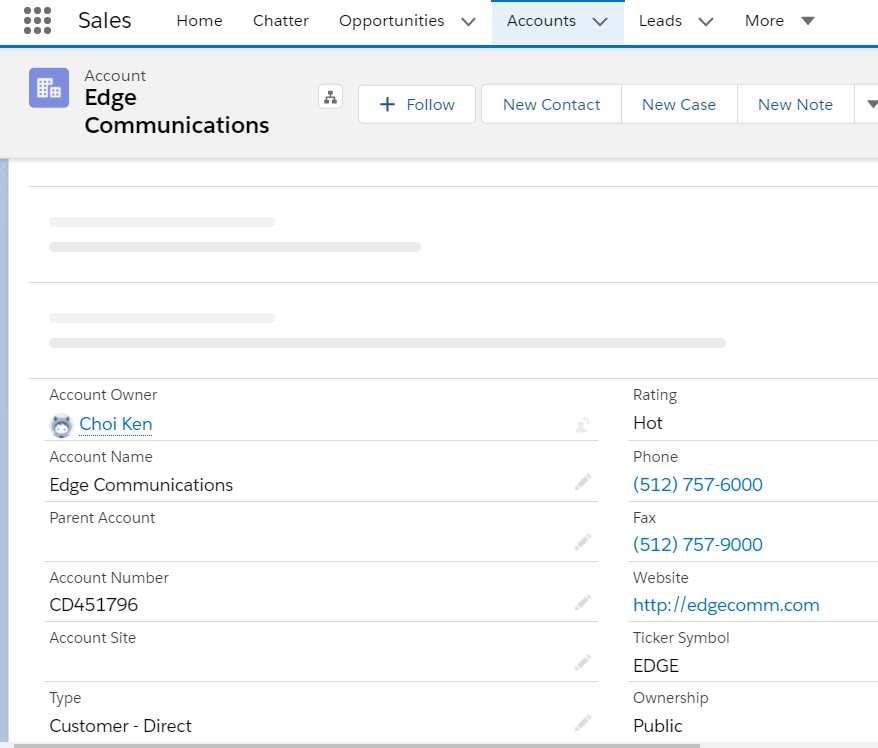Open the Accounts tab dropdown chevron

(600, 22)
